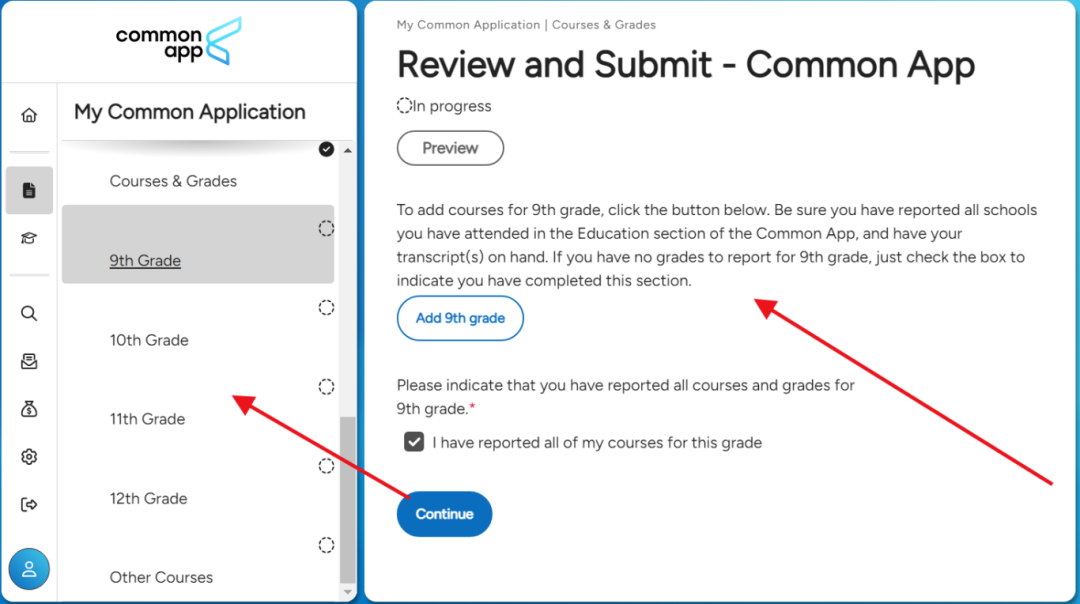
Task: Uncheck 'I have reported all of my courses'
Action: click(x=414, y=442)
